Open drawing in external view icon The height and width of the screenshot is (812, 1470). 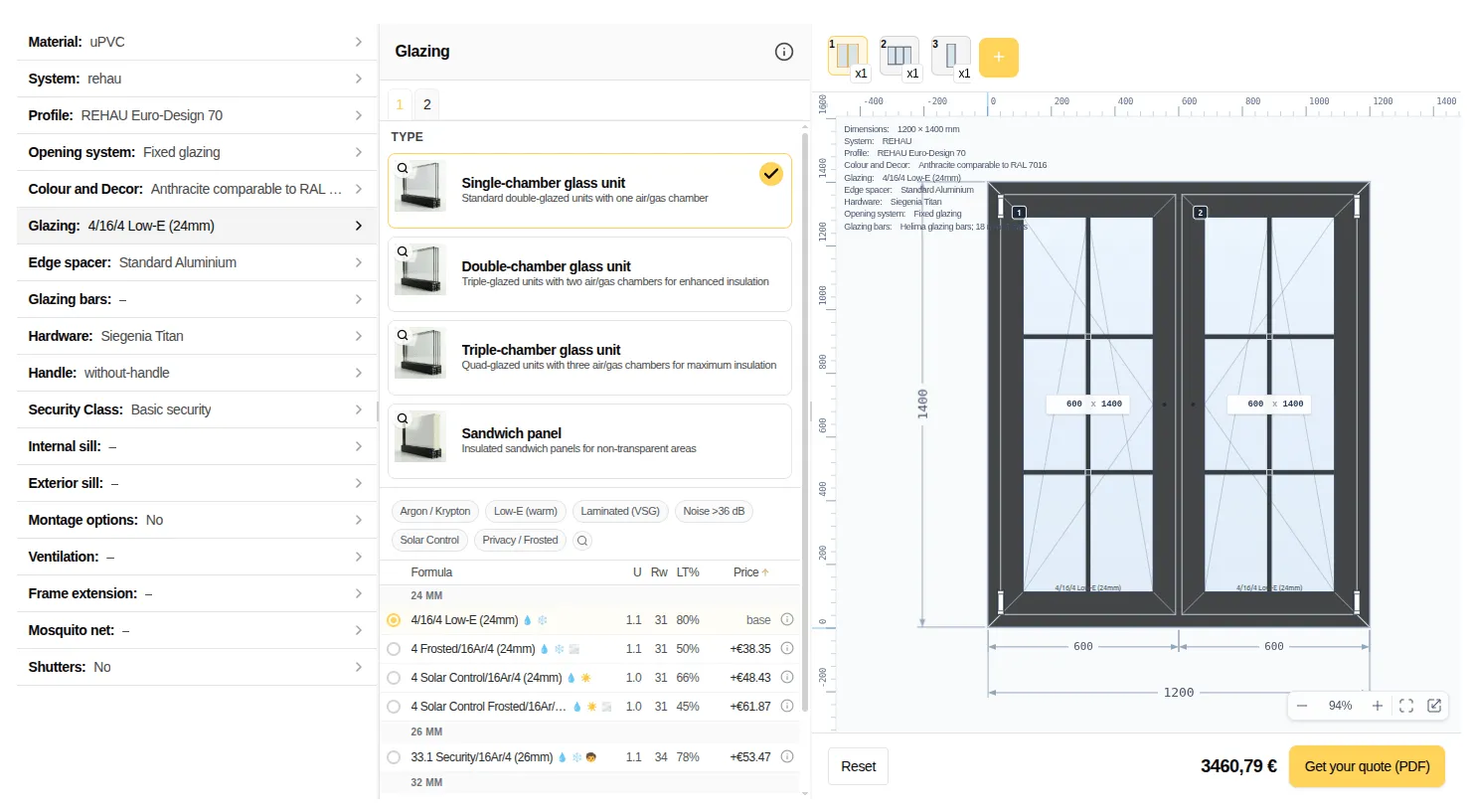click(1434, 706)
